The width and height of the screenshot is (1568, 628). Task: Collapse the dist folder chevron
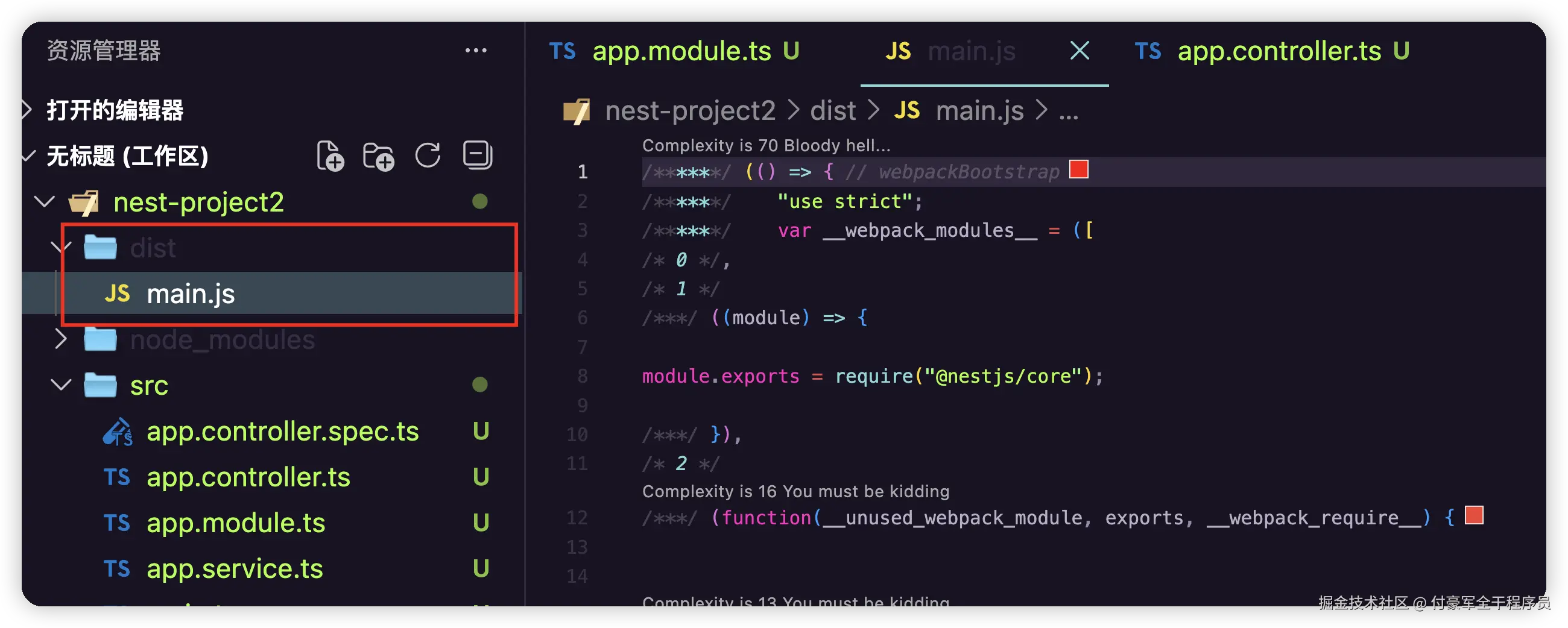61,248
